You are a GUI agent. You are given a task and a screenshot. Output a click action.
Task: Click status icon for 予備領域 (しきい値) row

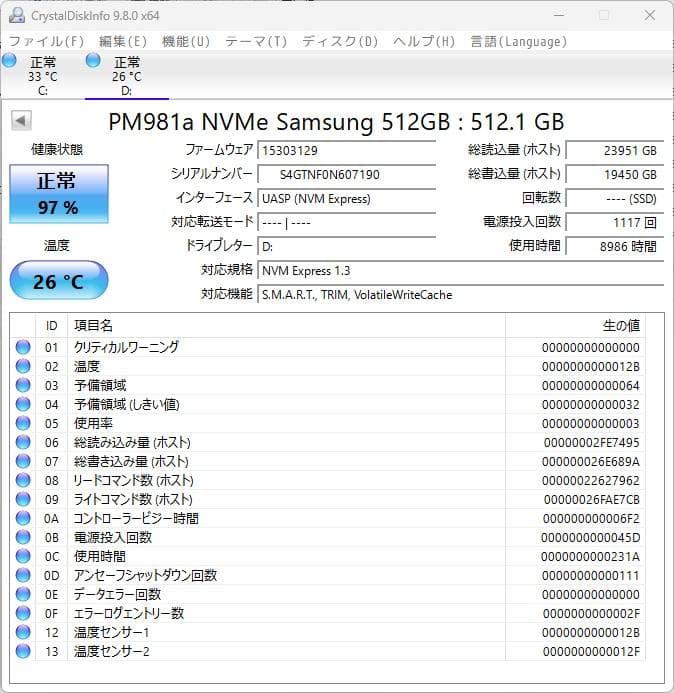[x=23, y=404]
